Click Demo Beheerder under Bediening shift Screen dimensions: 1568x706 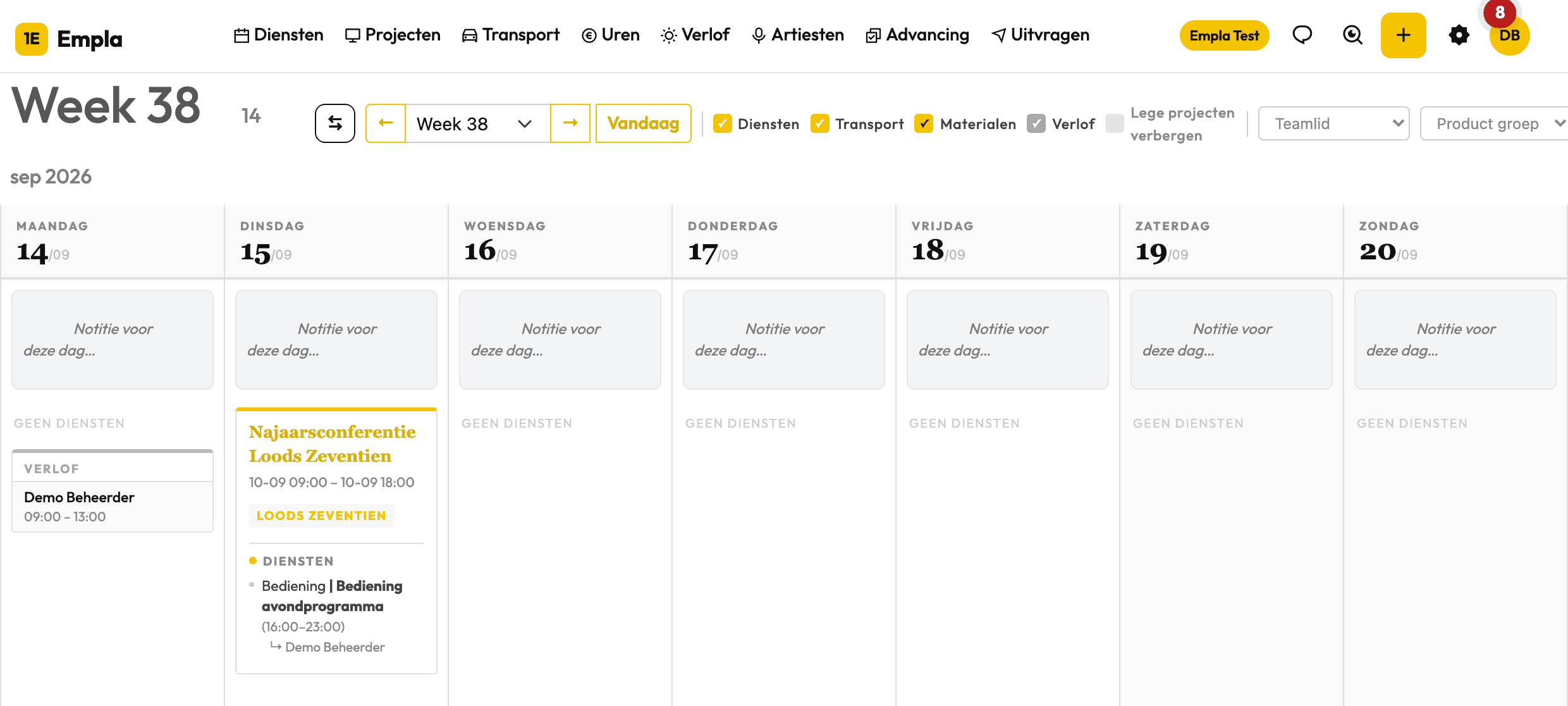coord(334,647)
